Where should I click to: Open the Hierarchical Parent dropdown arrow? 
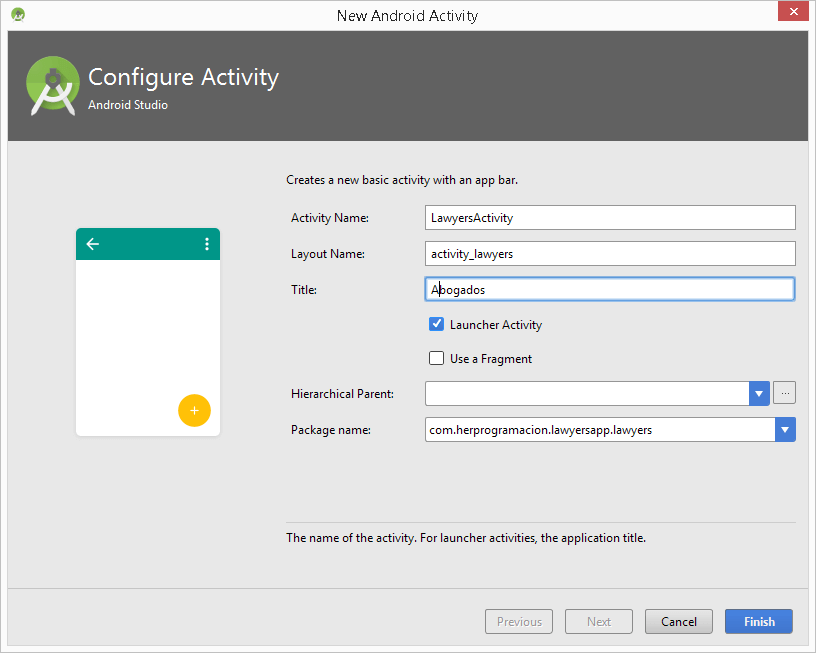click(x=759, y=393)
